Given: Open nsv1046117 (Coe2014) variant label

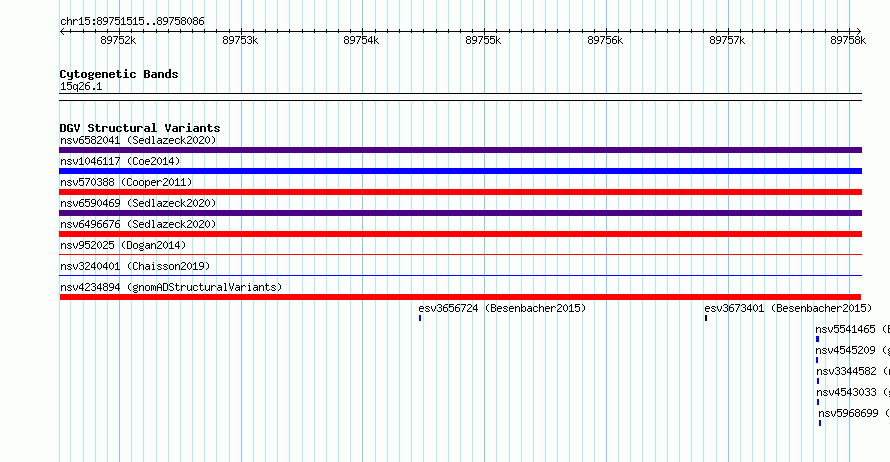Looking at the screenshot, I should [x=120, y=161].
